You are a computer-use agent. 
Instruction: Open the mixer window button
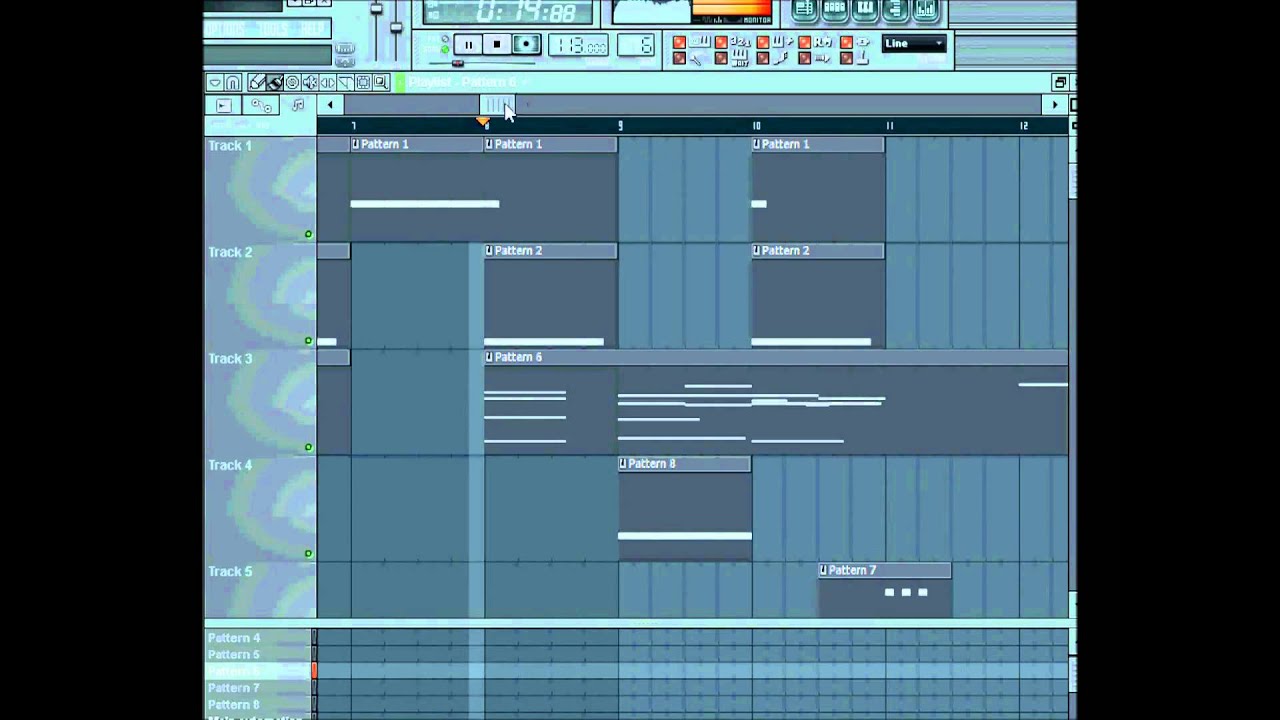coord(926,8)
